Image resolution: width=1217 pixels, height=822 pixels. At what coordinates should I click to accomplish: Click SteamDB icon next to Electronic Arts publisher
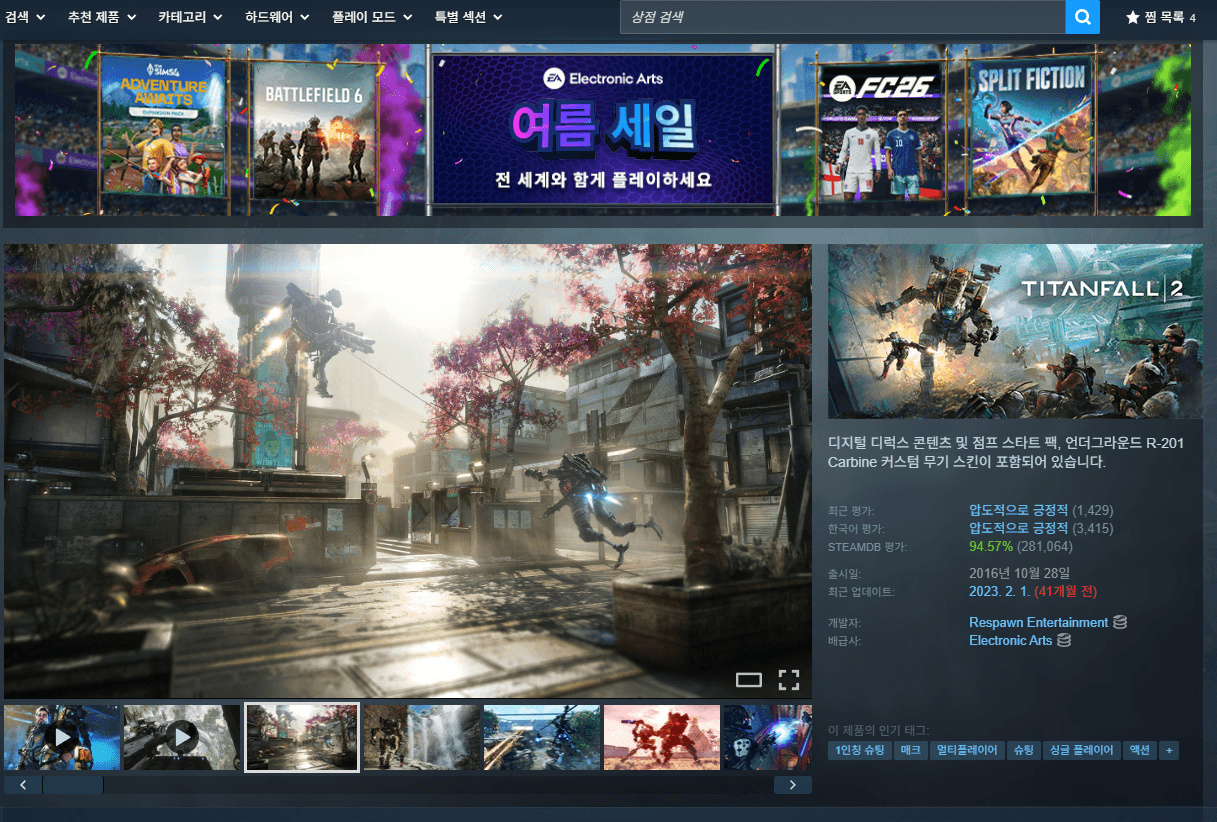click(1064, 640)
